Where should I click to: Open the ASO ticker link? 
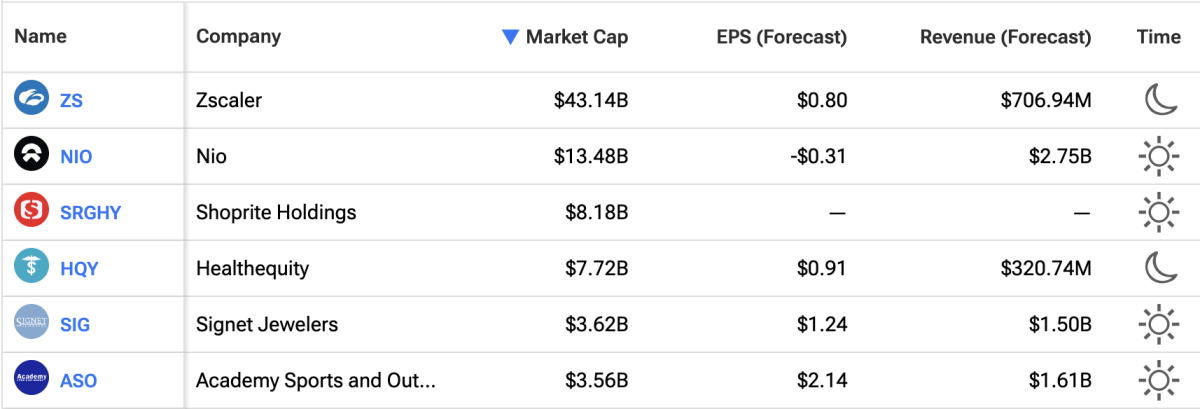(x=79, y=381)
